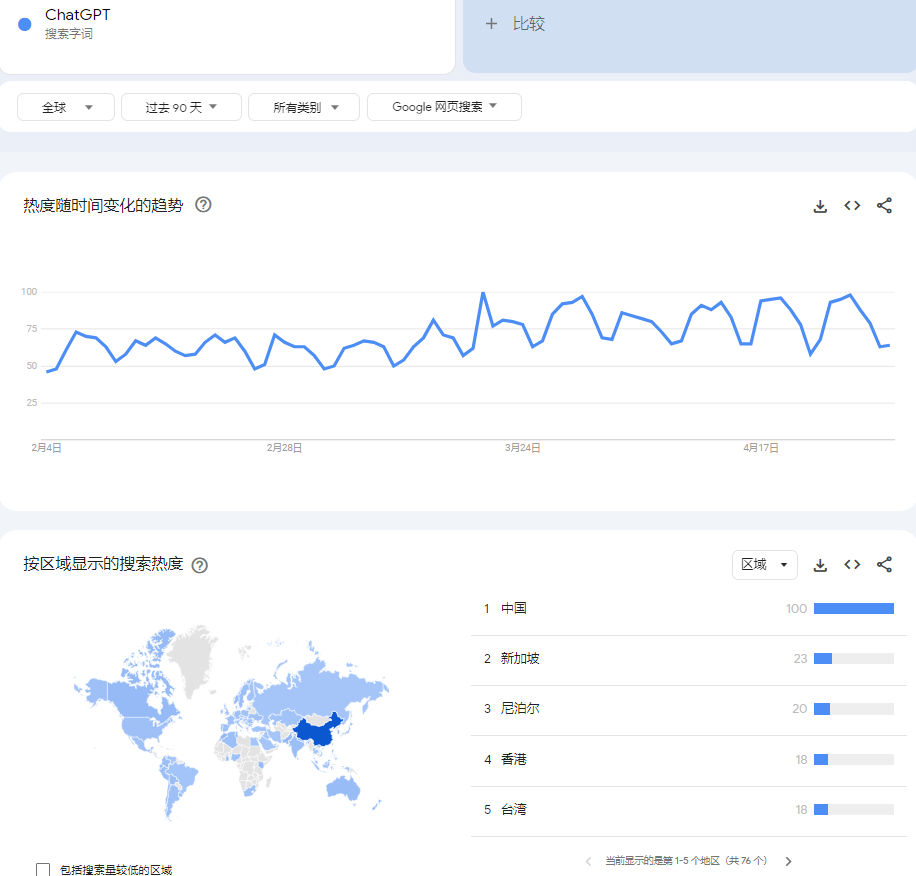
Task: Open help for 按区域显示的搜索热度
Action: [200, 565]
